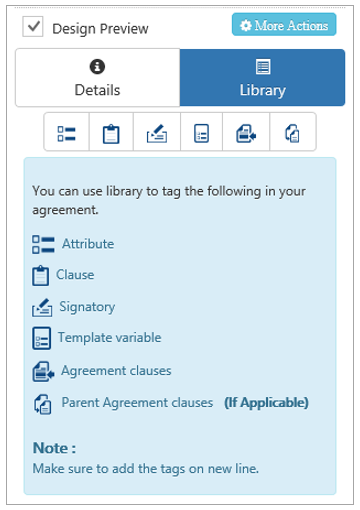The height and width of the screenshot is (510, 360).
Task: Click the Clause link in the list
Action: [x=75, y=275]
